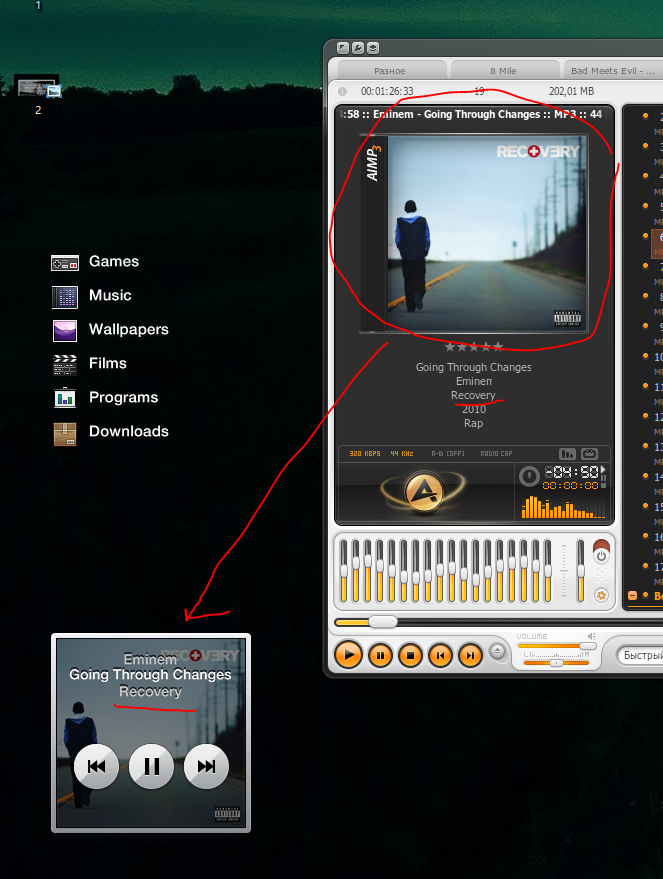Switch to the Разное playlist tab
The height and width of the screenshot is (879, 663).
(x=390, y=71)
